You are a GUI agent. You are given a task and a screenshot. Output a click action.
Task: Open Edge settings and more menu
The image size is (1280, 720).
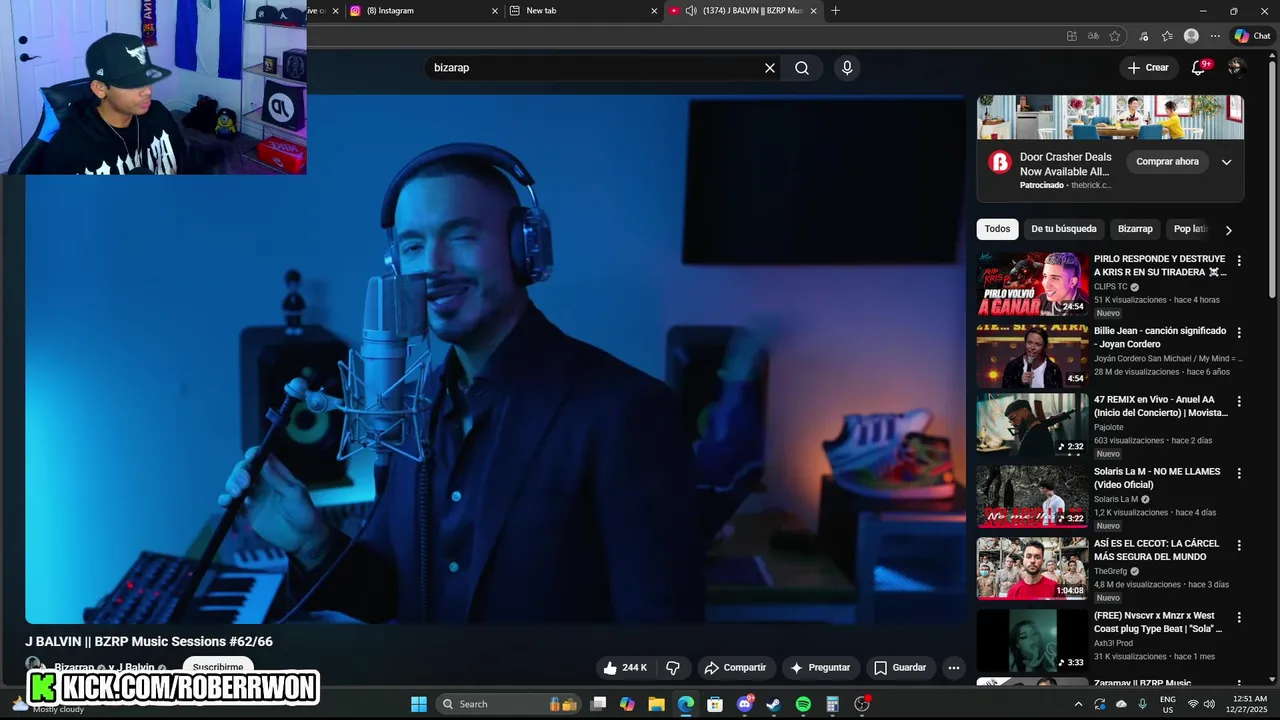click(1215, 36)
